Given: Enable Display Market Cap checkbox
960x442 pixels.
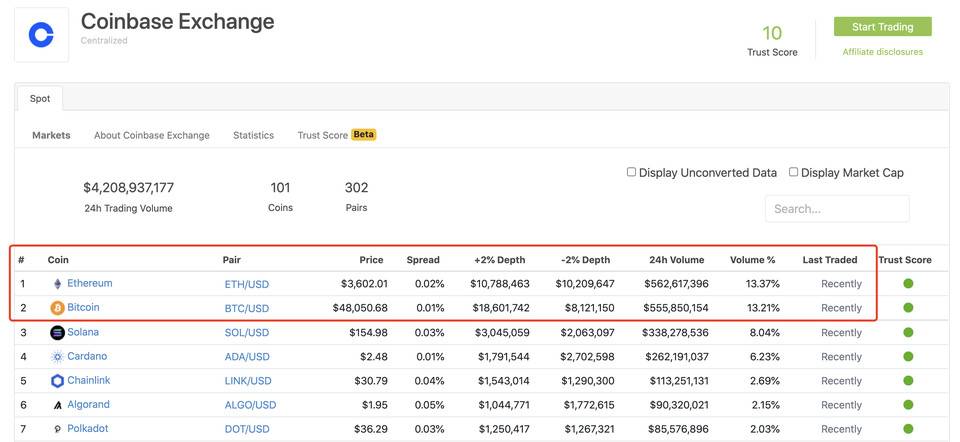Looking at the screenshot, I should click(x=793, y=172).
